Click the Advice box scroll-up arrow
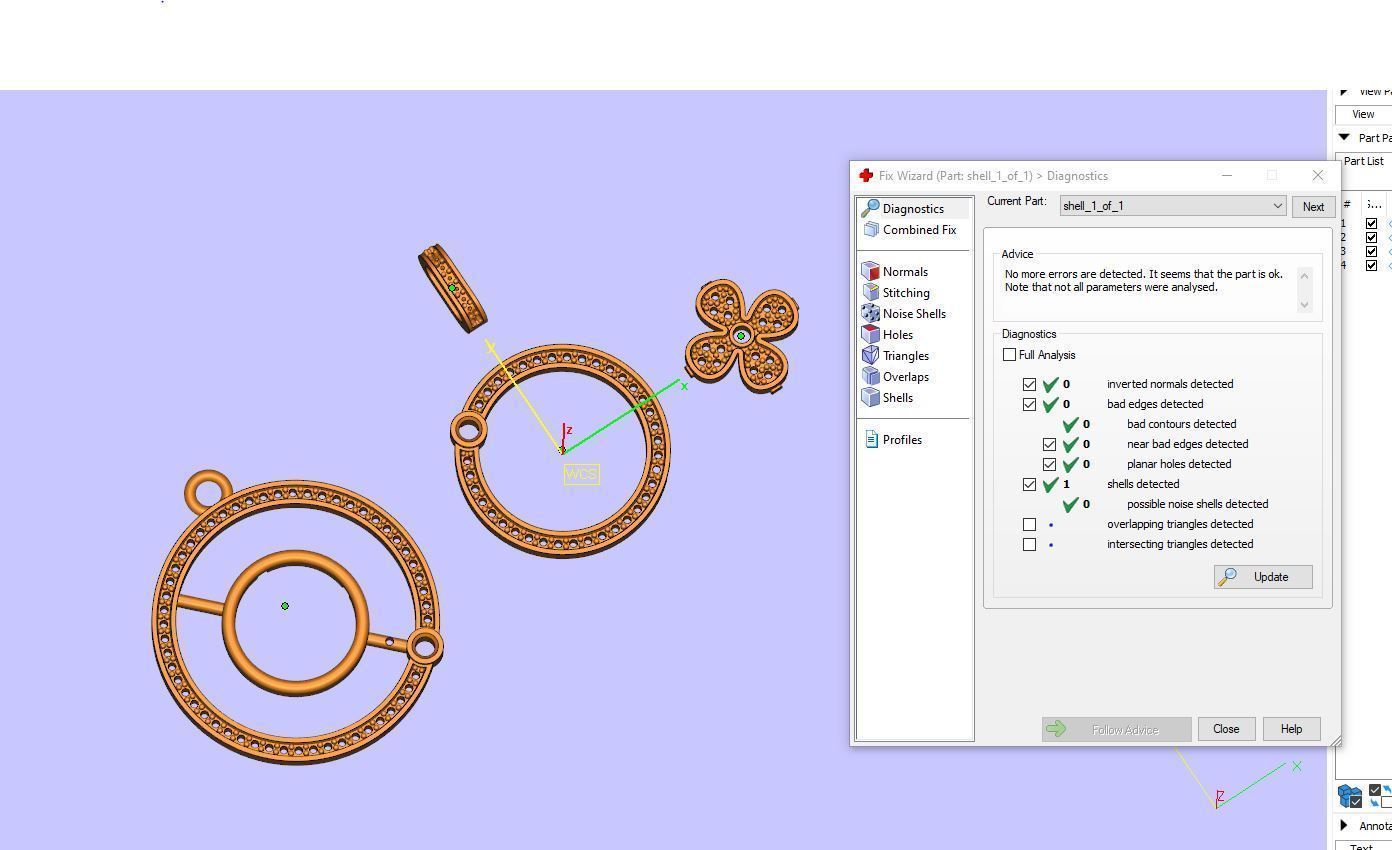Image resolution: width=1392 pixels, height=850 pixels. 1304,274
